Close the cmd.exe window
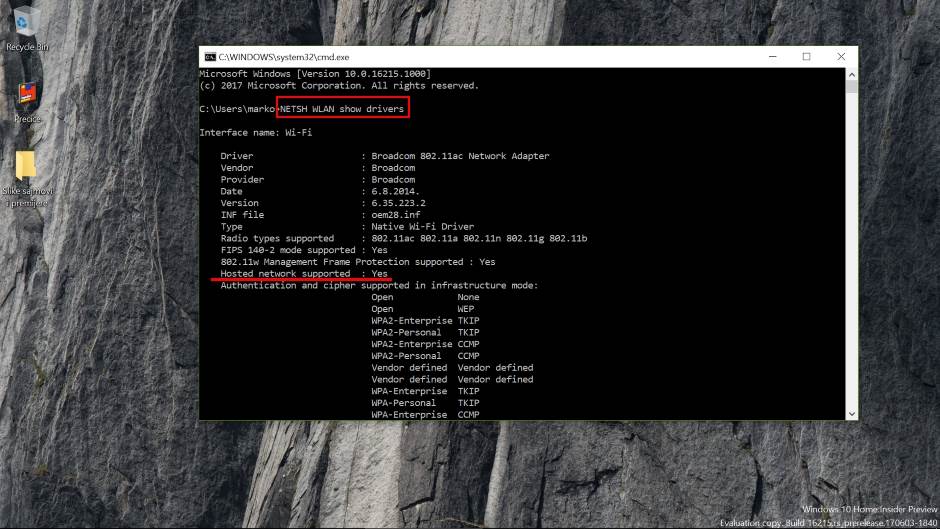 click(x=841, y=57)
